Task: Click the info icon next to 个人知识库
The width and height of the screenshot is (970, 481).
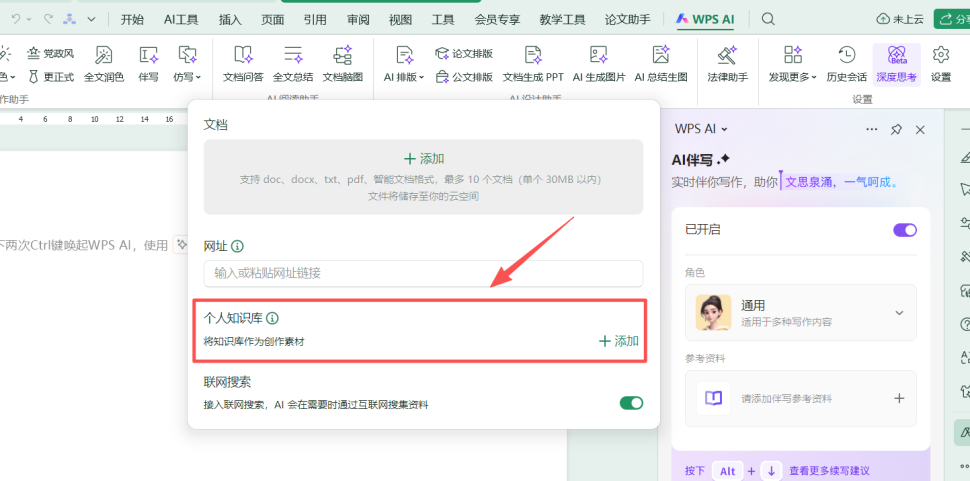Action: pyautogui.click(x=272, y=318)
